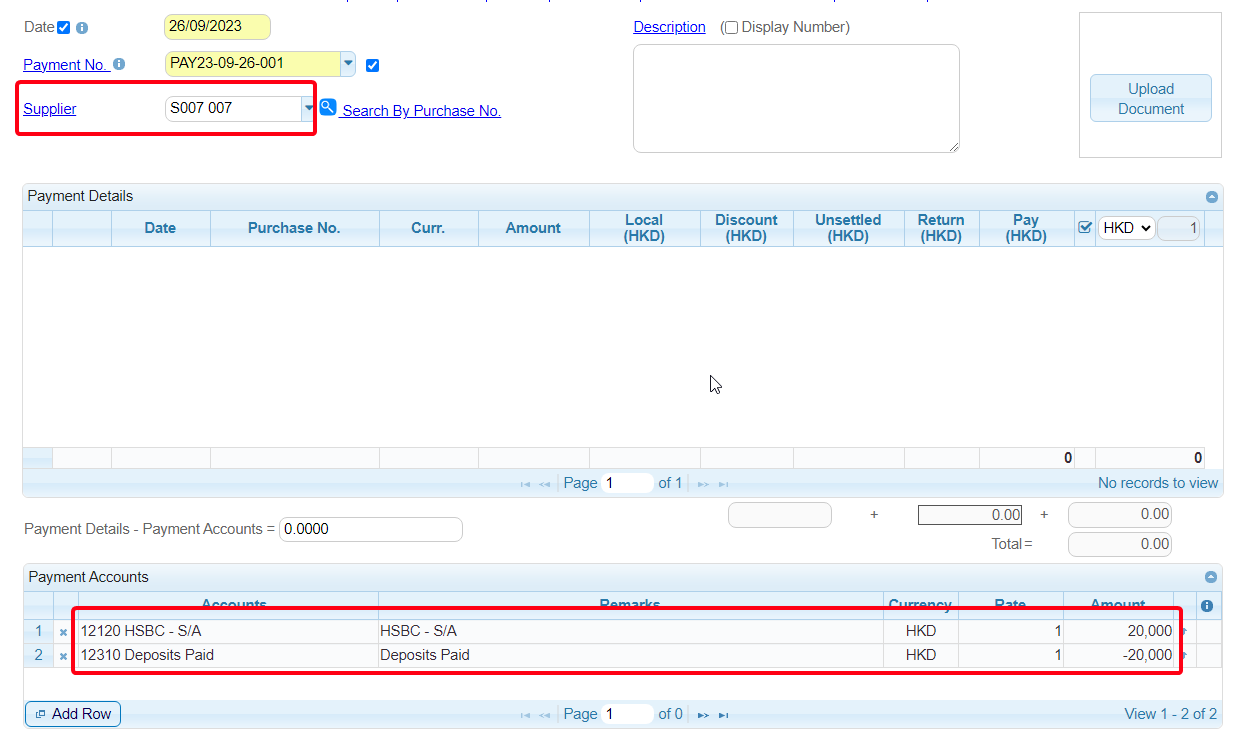Click info icon in Payment Accounts header
Image resolution: width=1242 pixels, height=733 pixels.
pos(1206,606)
